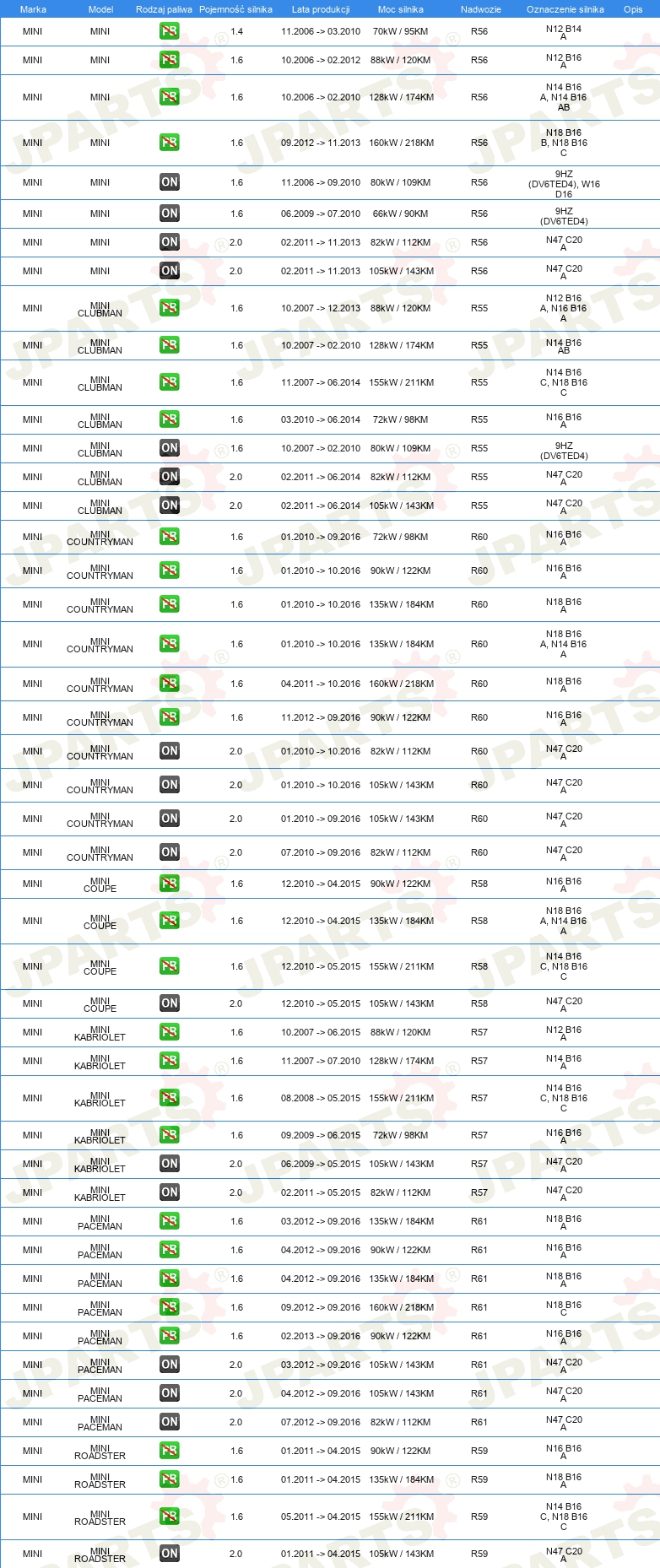Image resolution: width=660 pixels, height=1568 pixels.
Task: Click the petrol icon in the MINI R56 88kW/120KM row
Action: [x=170, y=60]
